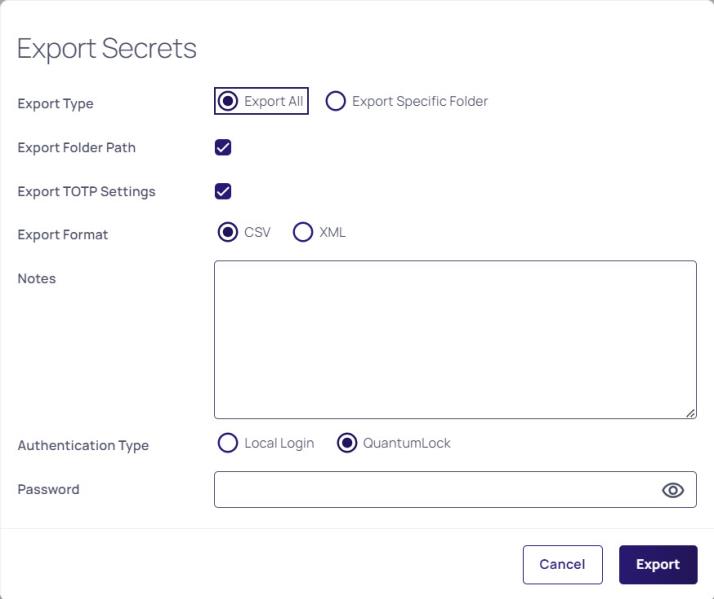714x599 pixels.
Task: Click the Notes resize handle corner
Action: pos(690,413)
